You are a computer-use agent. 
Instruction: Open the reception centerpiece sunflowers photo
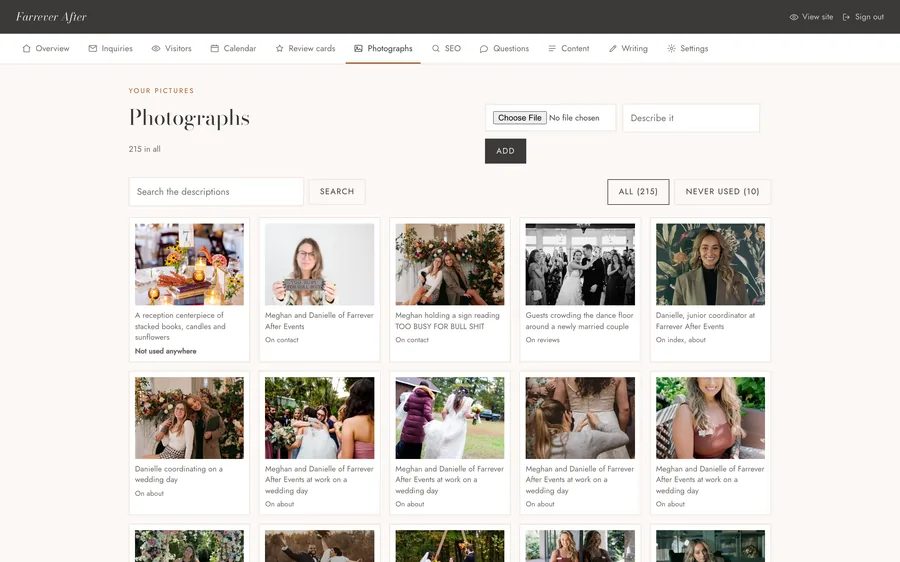coord(189,264)
